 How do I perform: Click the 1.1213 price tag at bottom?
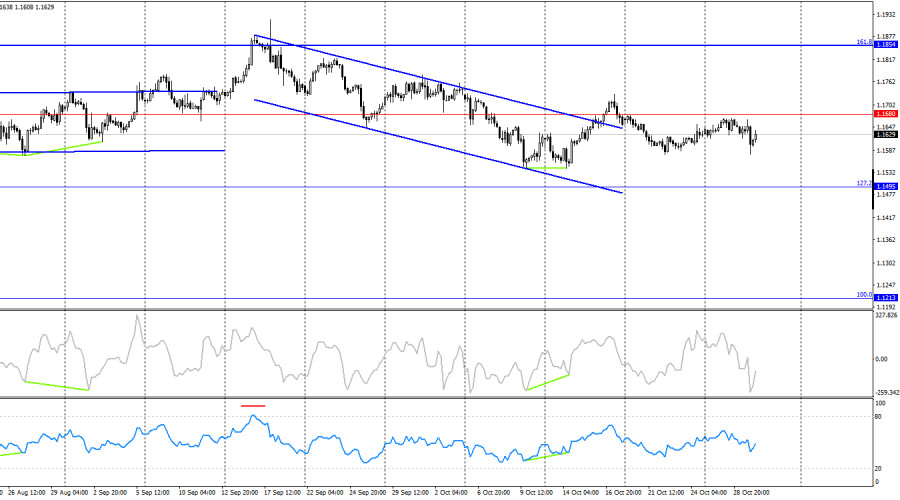coord(885,298)
